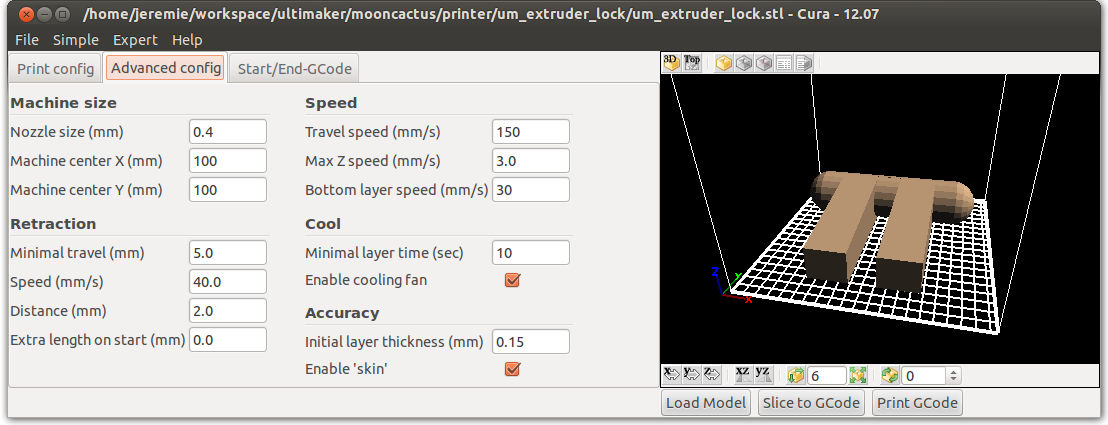The image size is (1108, 425).
Task: Click the Max Z speed input field
Action: (531, 161)
